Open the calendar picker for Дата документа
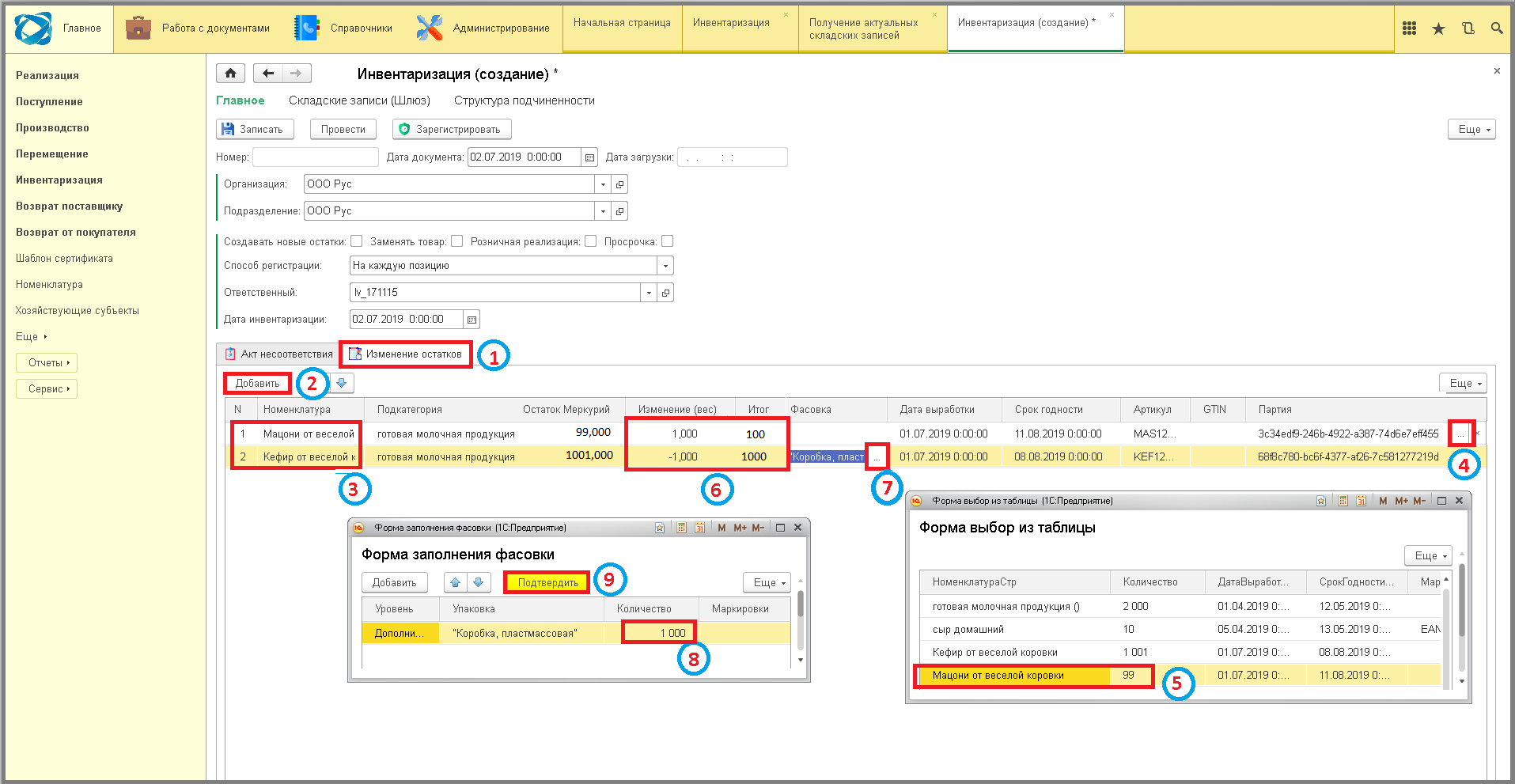 click(x=589, y=157)
